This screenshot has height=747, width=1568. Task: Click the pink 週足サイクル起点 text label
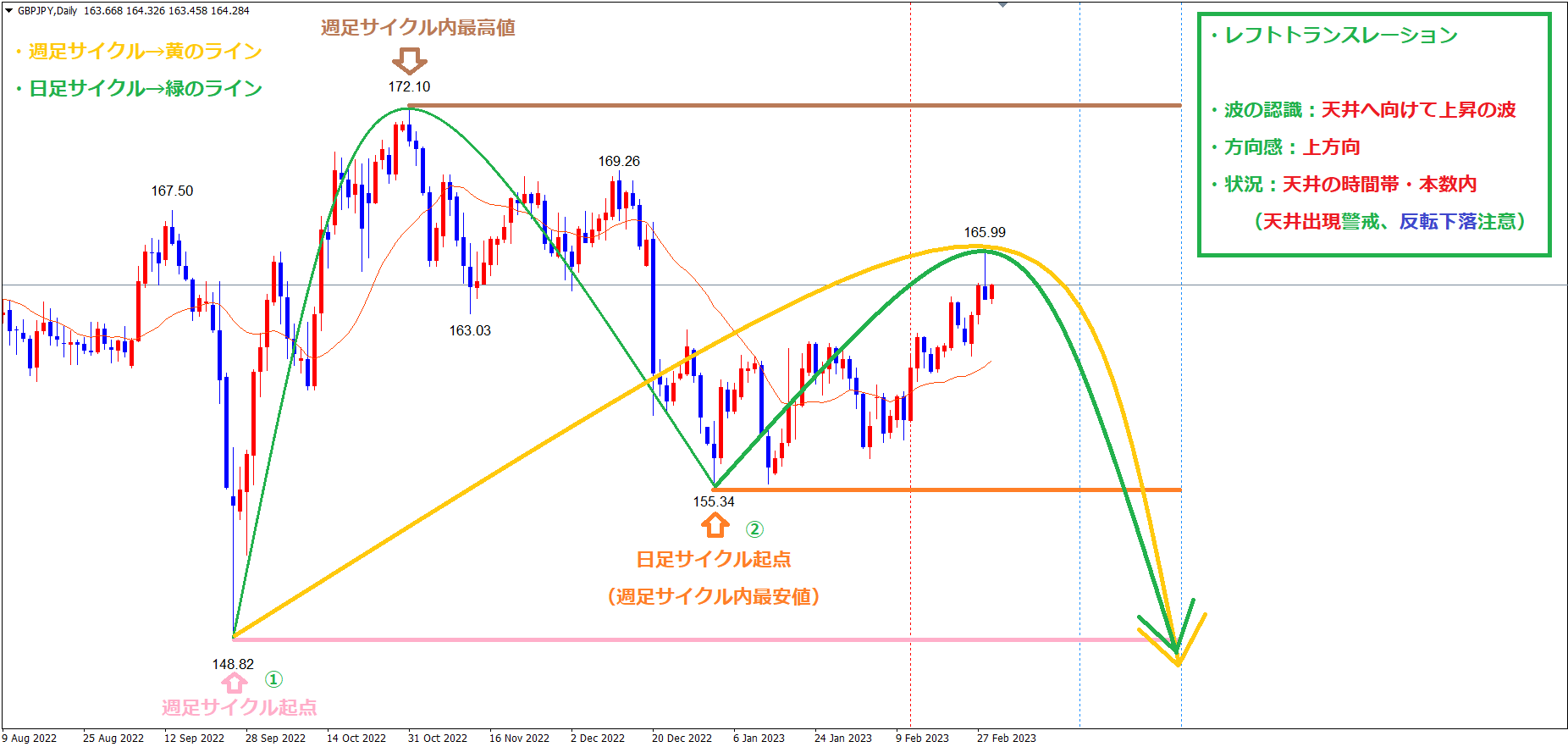click(240, 708)
